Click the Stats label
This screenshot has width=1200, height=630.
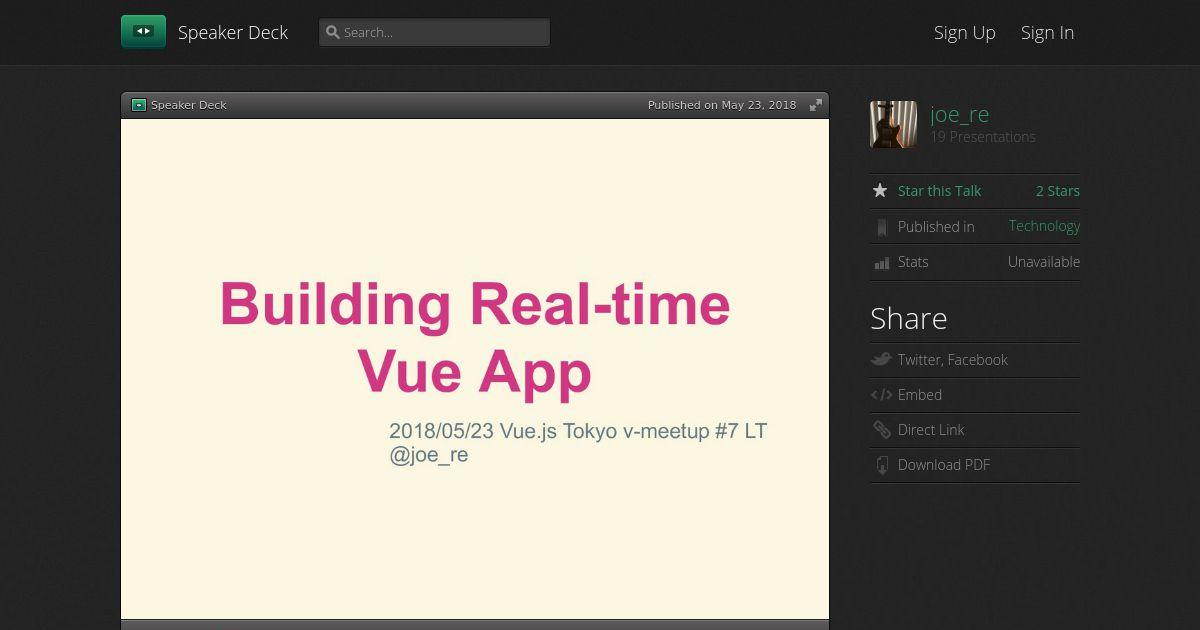click(913, 262)
